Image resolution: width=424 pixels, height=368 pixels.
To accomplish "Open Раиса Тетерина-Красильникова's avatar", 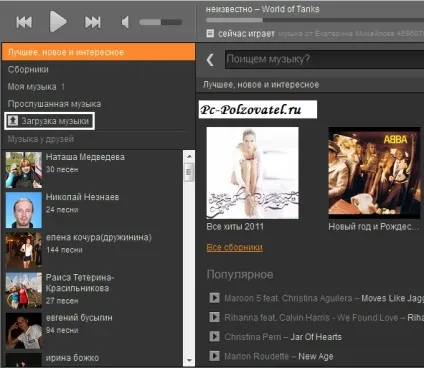I will (24, 290).
